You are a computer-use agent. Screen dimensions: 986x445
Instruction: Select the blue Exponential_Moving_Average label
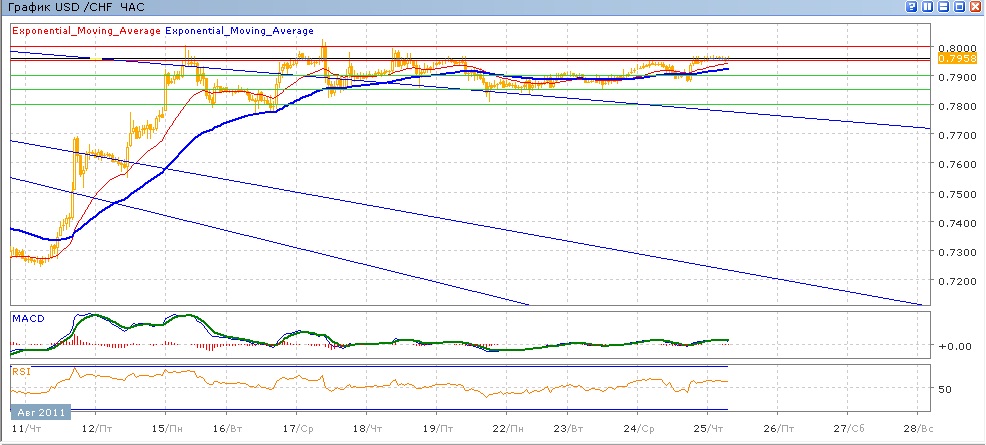click(239, 31)
